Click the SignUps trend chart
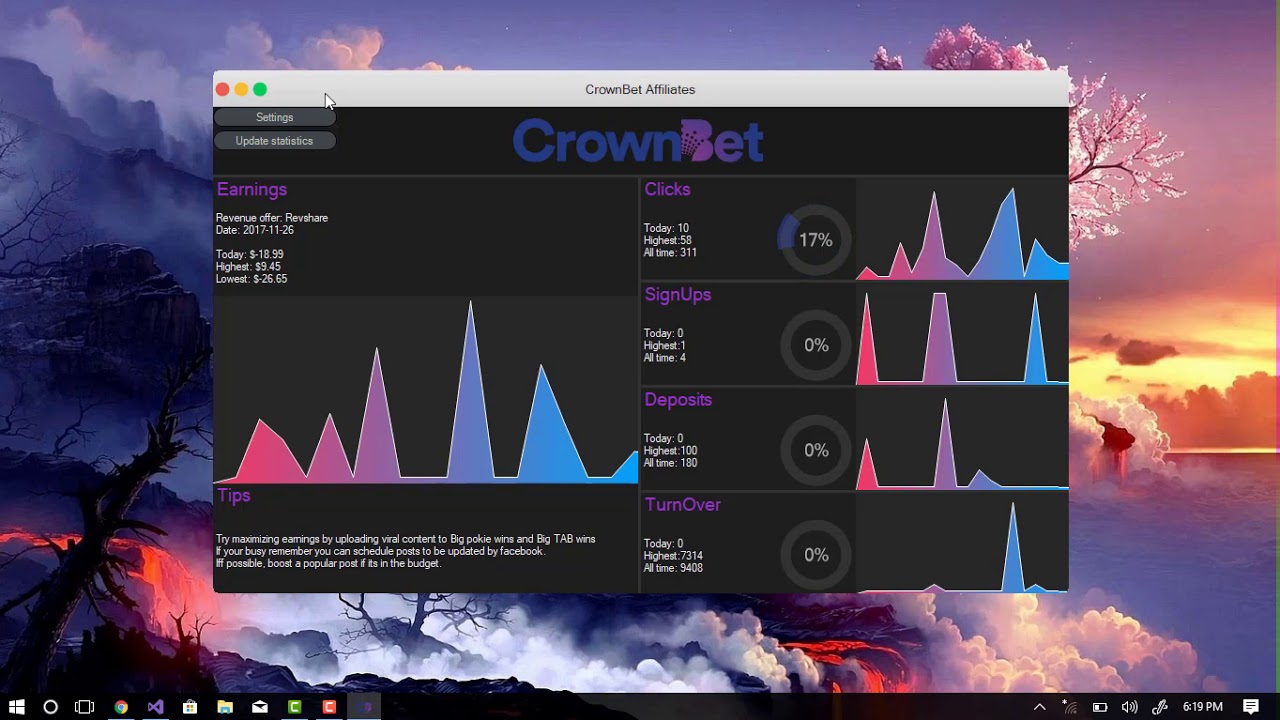The width and height of the screenshot is (1280, 720). point(962,335)
